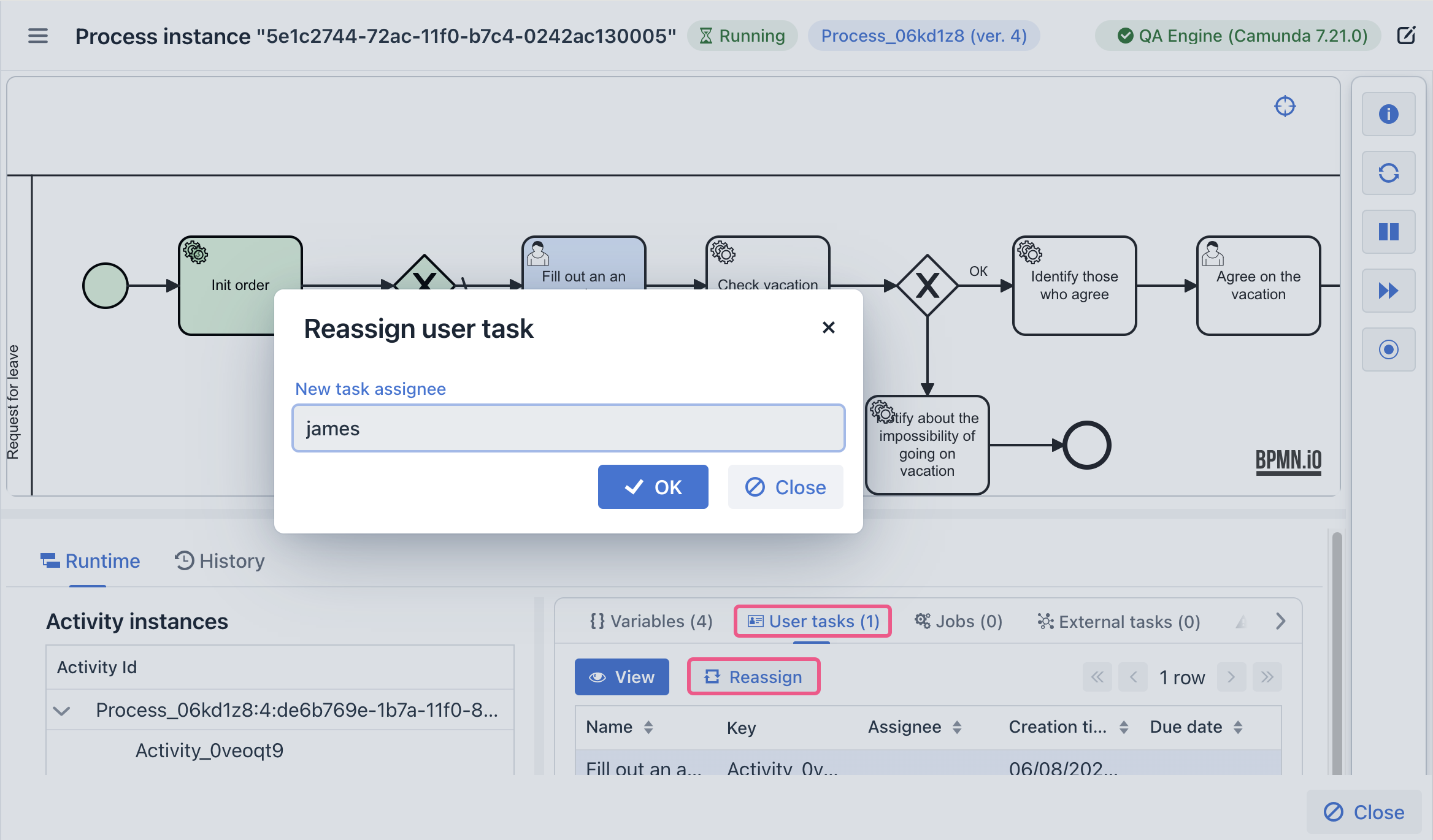Screen dimensions: 1433x840
Task: Click the fast-forward migrate icon
Action: (1388, 291)
